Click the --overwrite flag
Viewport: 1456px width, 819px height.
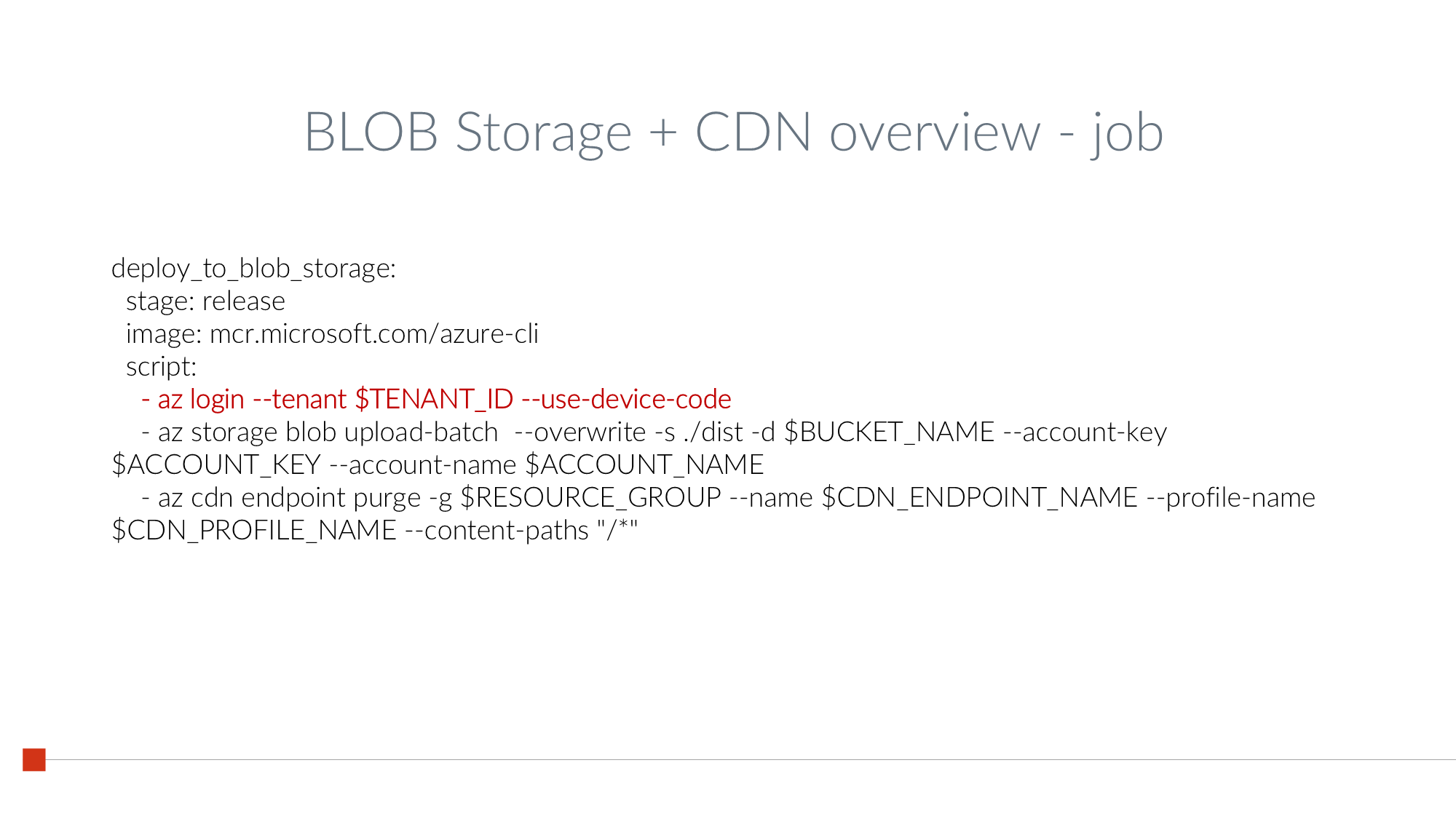[579, 432]
